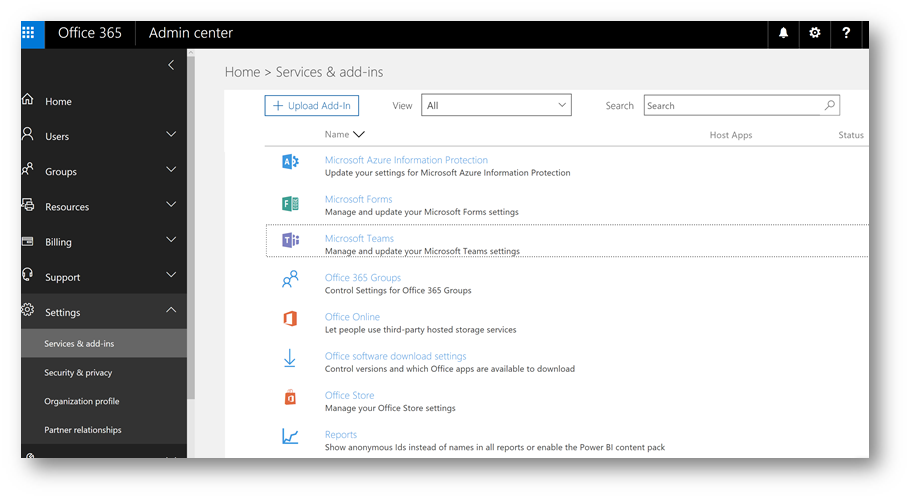Collapse the Settings menu chevron
This screenshot has width=911, height=500.
[x=171, y=310]
